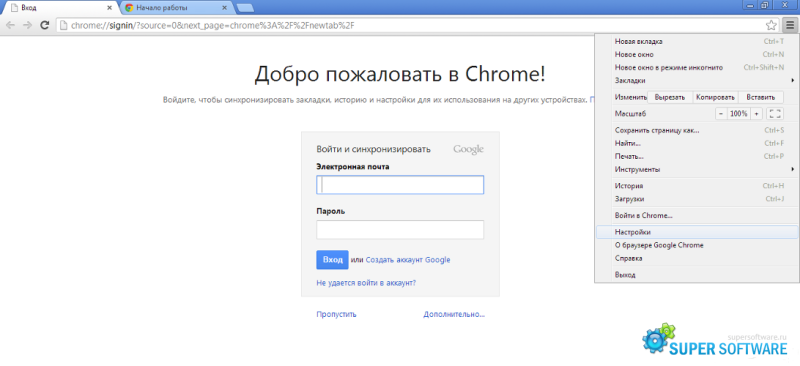Click the 'Копировать' button

tap(715, 97)
